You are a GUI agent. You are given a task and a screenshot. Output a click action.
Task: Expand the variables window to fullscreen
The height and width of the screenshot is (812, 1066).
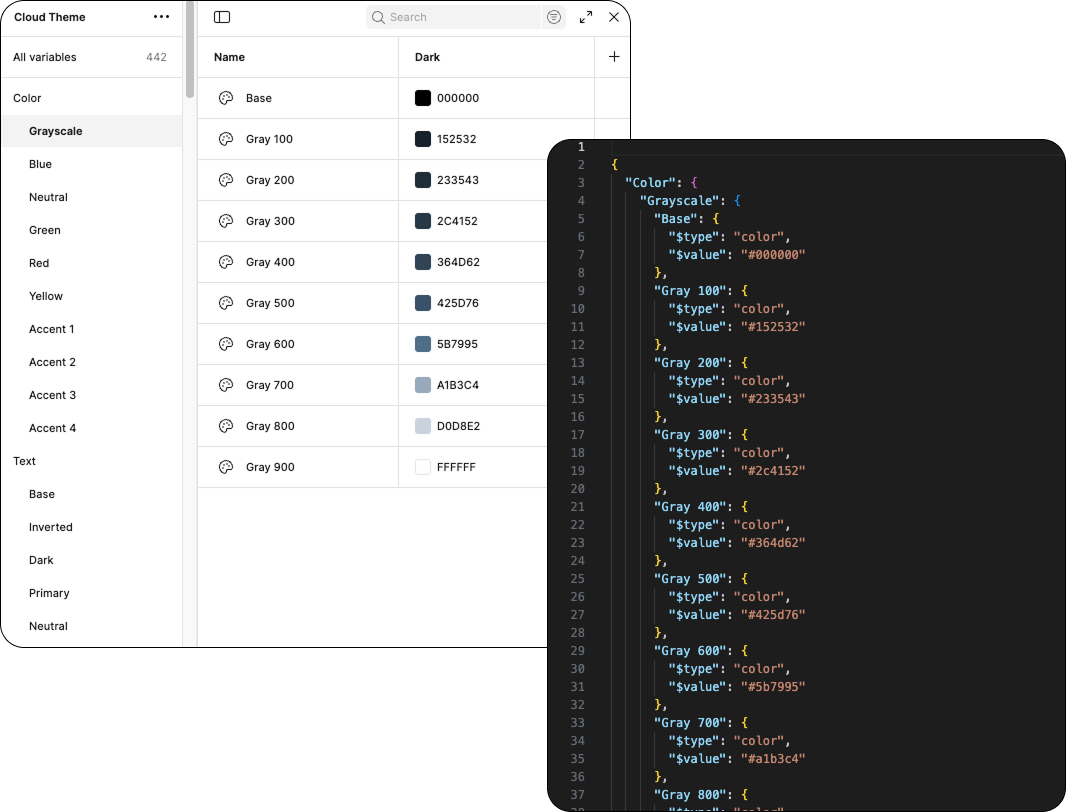[x=586, y=17]
